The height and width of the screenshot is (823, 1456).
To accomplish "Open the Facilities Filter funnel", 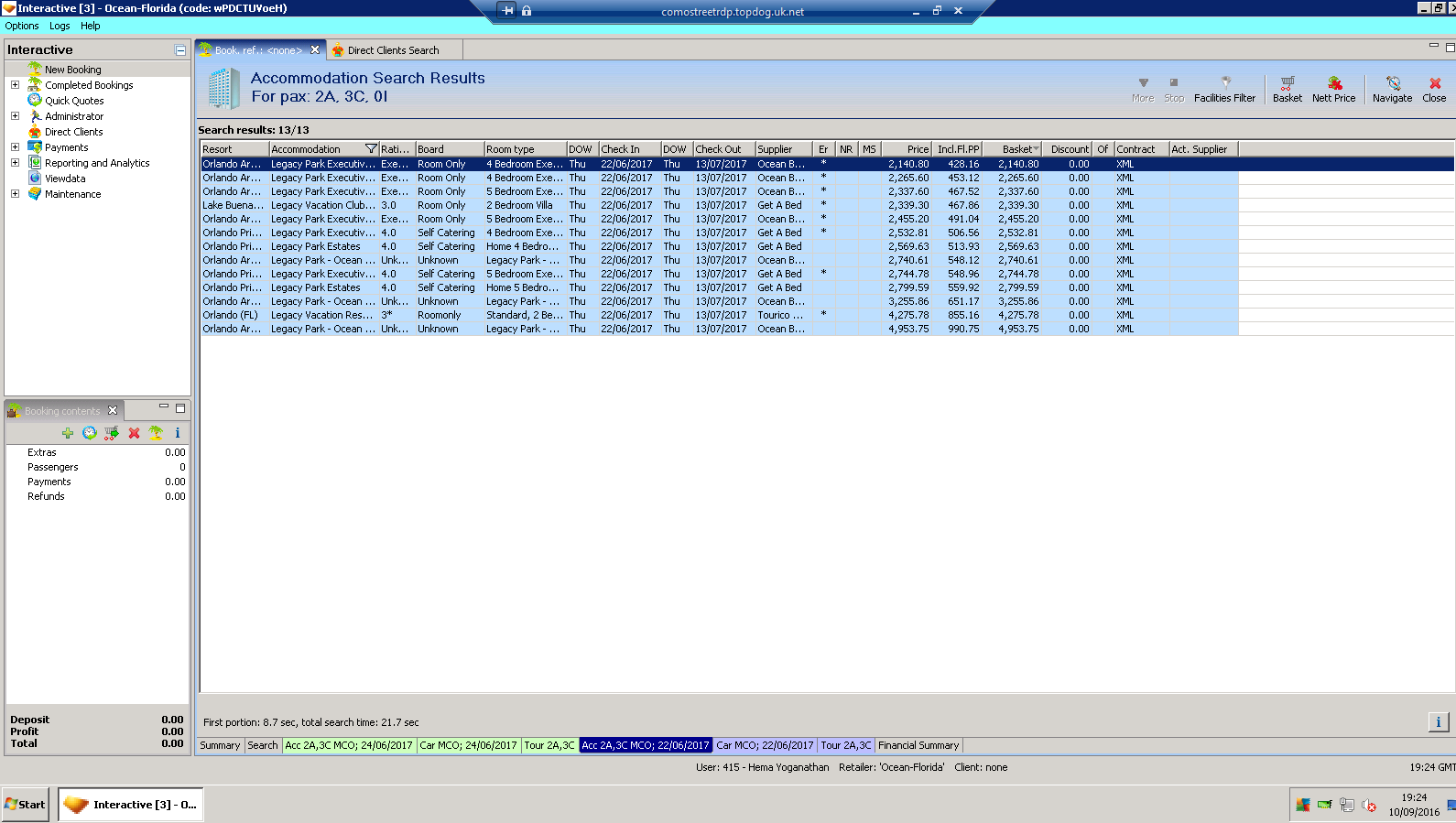I will pos(1225,82).
